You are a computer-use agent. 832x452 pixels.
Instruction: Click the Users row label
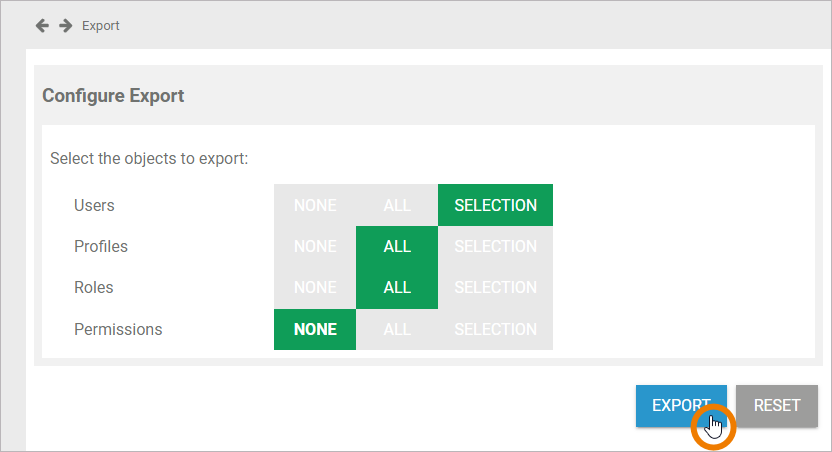[94, 205]
